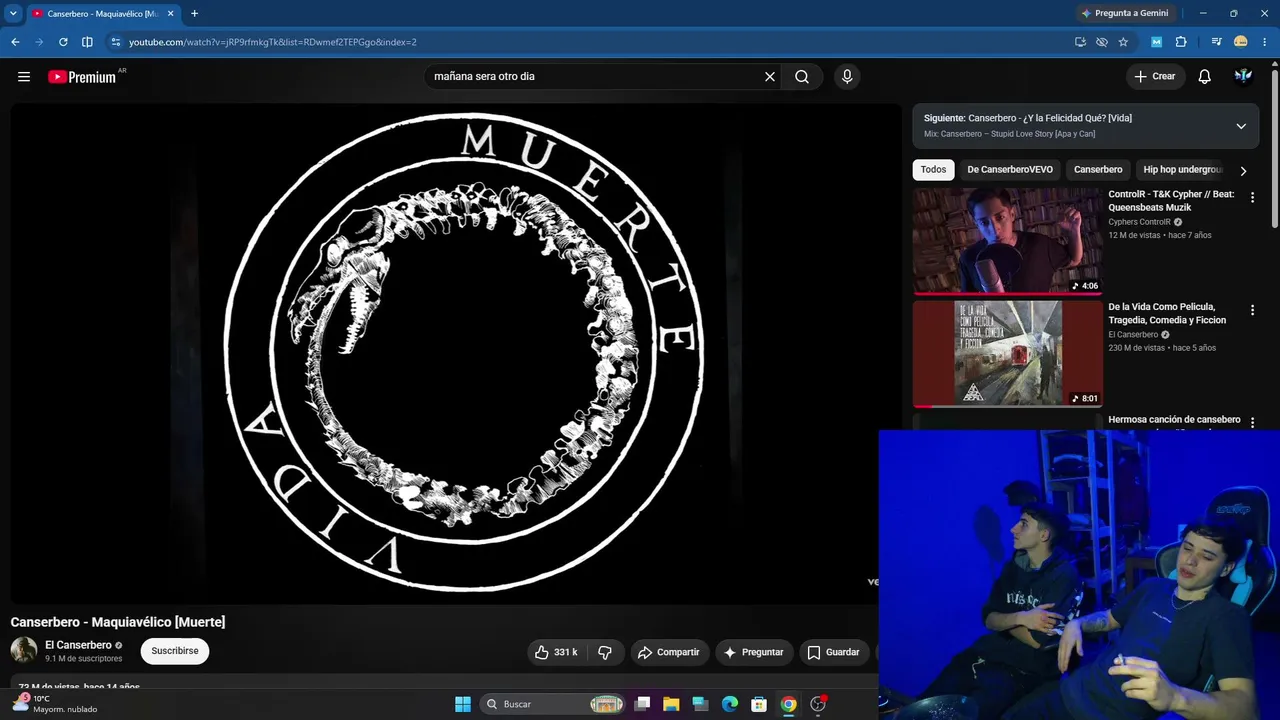1280x720 pixels.
Task: Open the Cyphers ControlR channel link
Action: click(x=1139, y=222)
